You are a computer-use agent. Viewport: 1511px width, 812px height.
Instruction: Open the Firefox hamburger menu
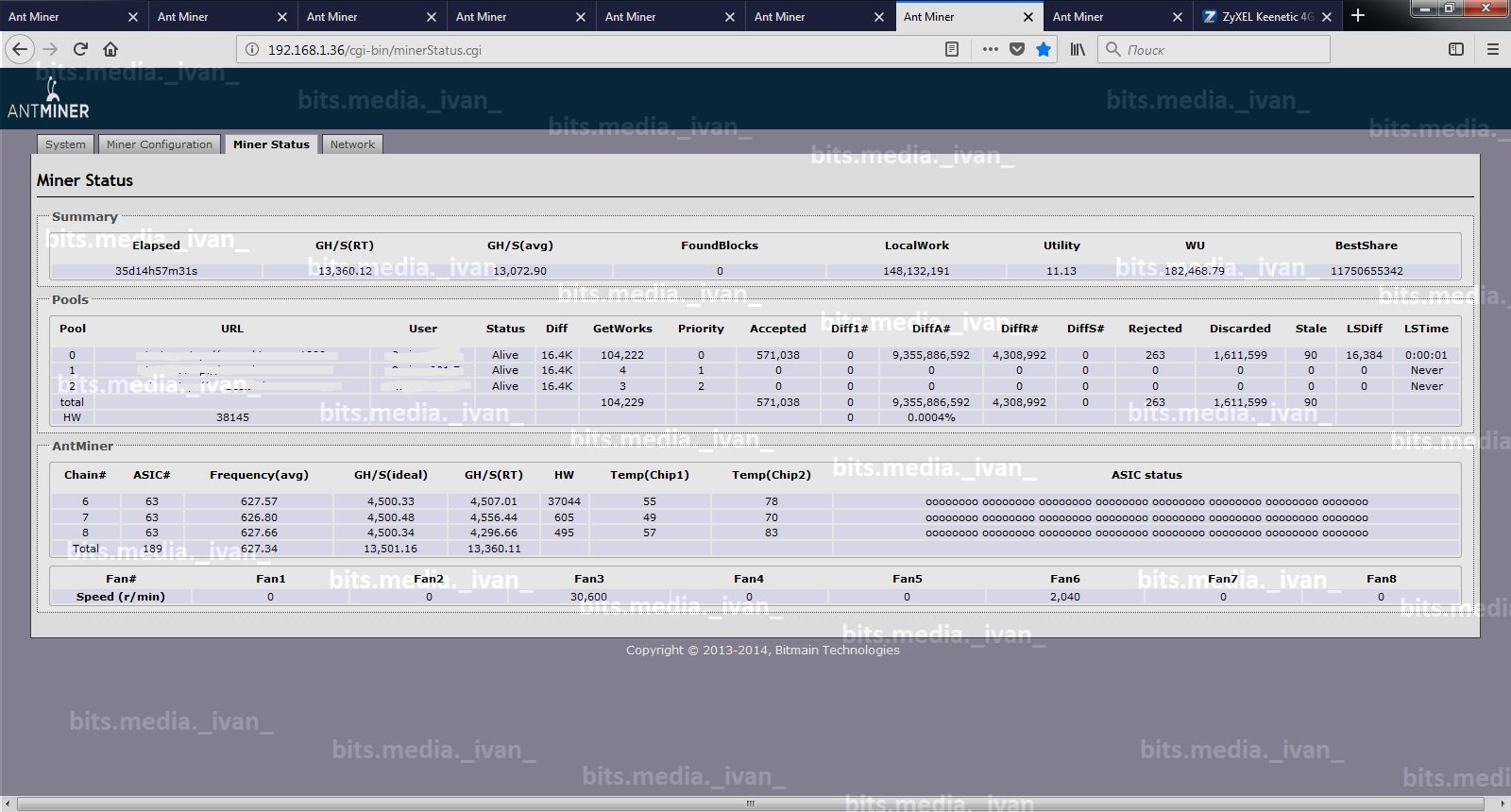[1493, 49]
